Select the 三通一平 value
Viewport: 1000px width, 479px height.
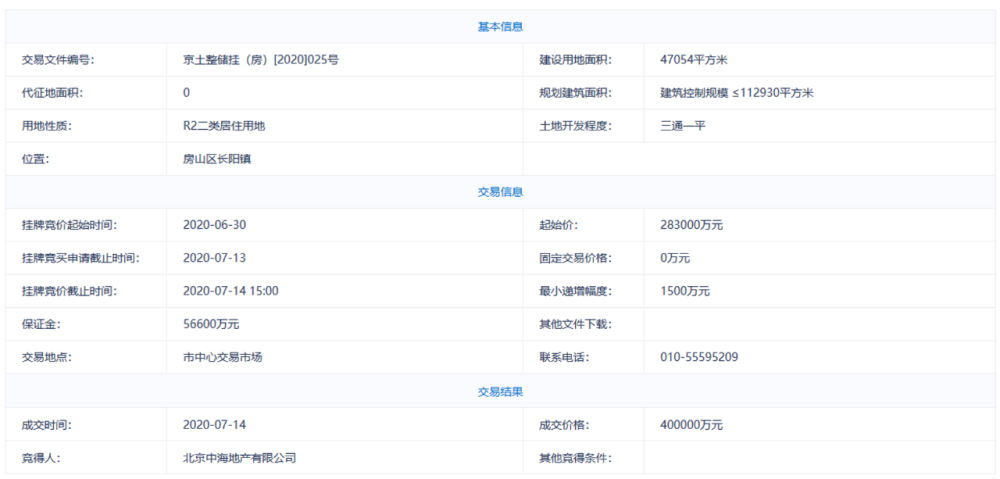(683, 126)
